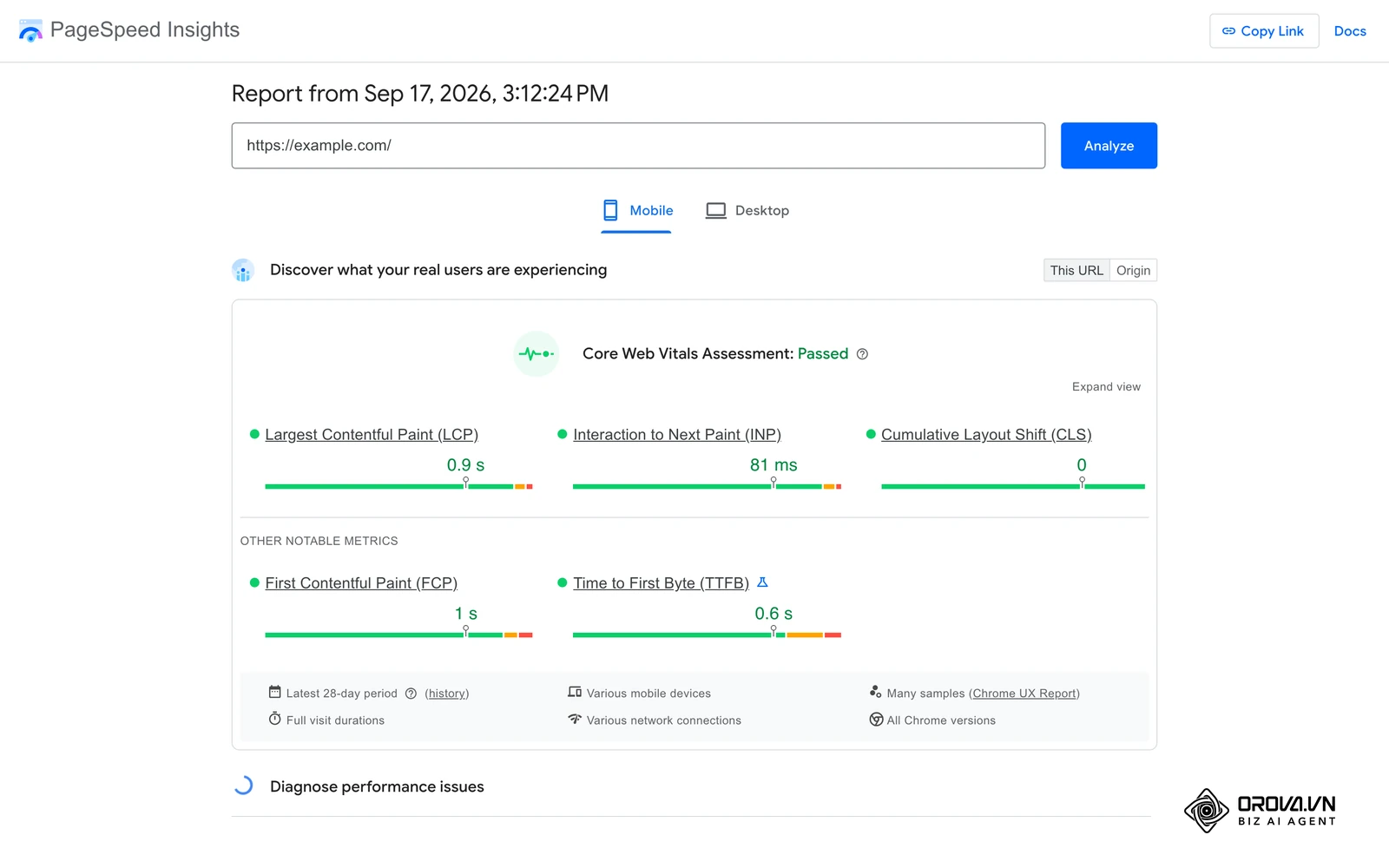The height and width of the screenshot is (868, 1389).
Task: Click the loading spinner by Diagnose performance
Action: [x=243, y=786]
